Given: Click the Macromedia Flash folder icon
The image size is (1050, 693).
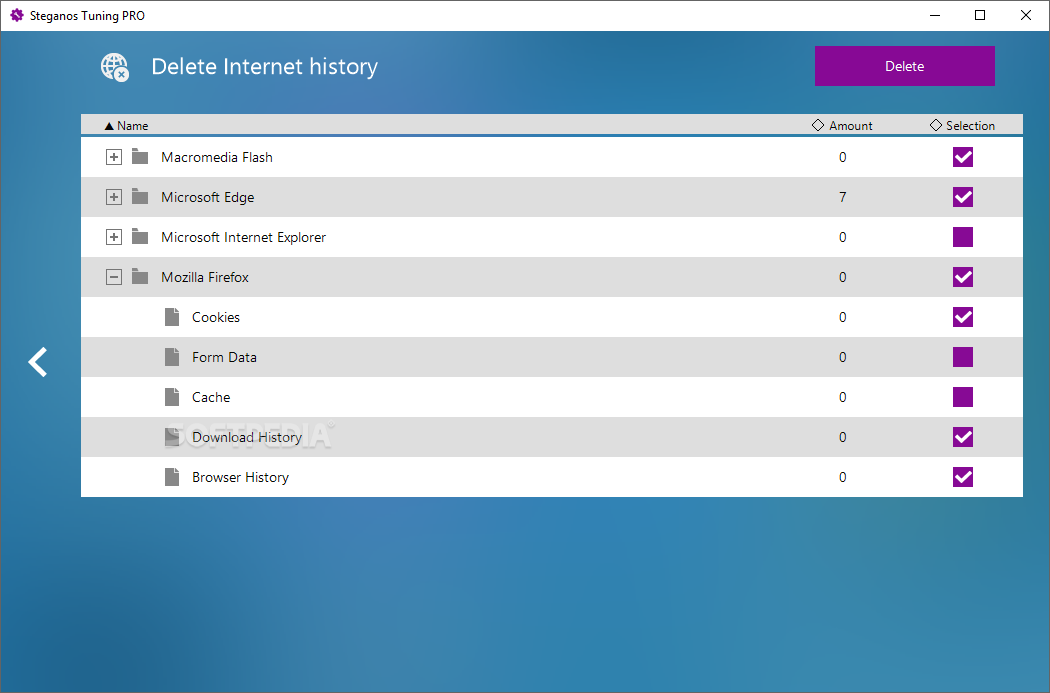Looking at the screenshot, I should coord(140,157).
